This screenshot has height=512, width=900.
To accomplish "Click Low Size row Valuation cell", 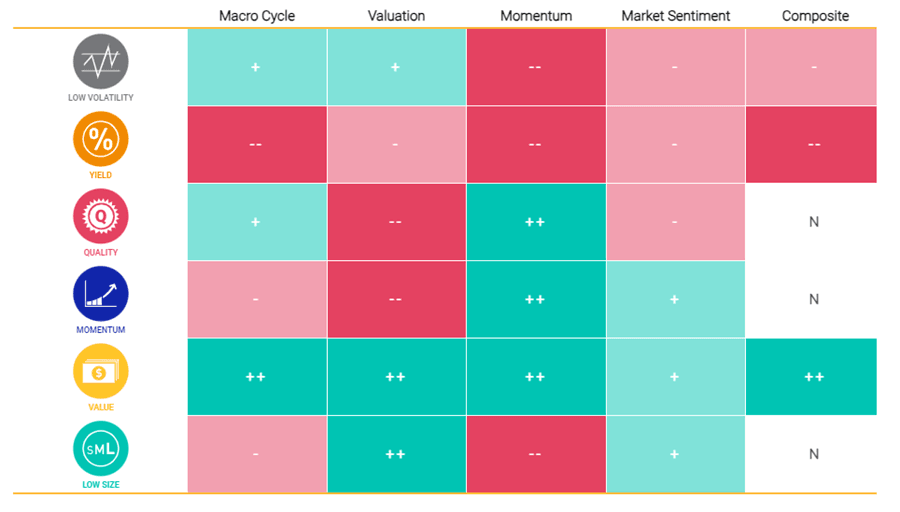I will (396, 454).
